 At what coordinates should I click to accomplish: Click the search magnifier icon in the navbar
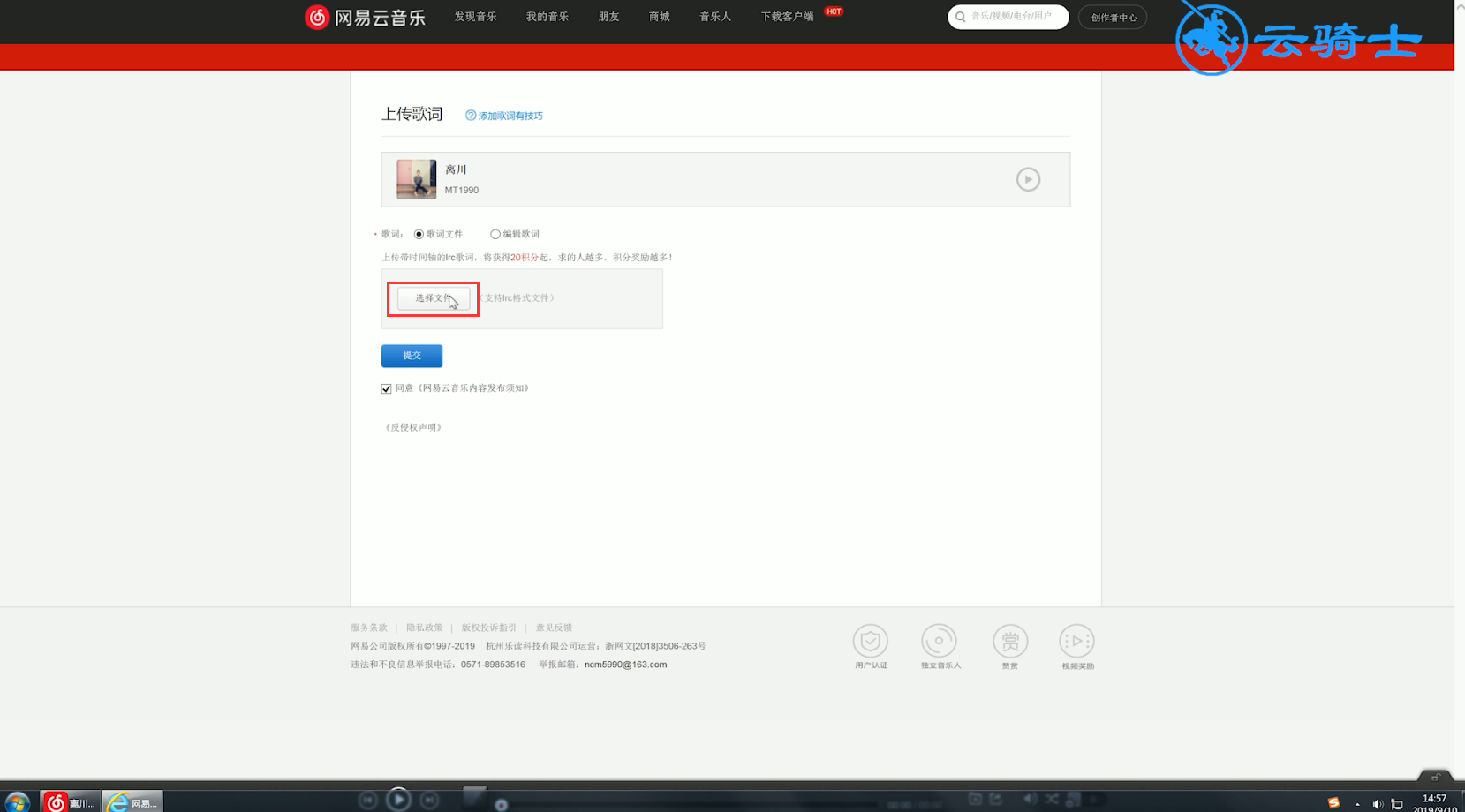click(x=959, y=17)
